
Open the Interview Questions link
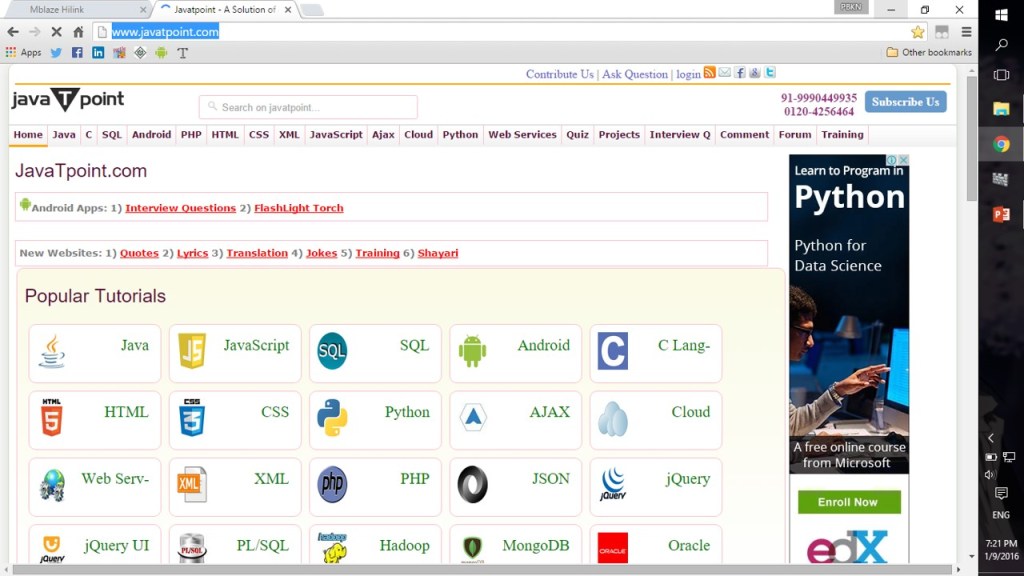(x=180, y=208)
